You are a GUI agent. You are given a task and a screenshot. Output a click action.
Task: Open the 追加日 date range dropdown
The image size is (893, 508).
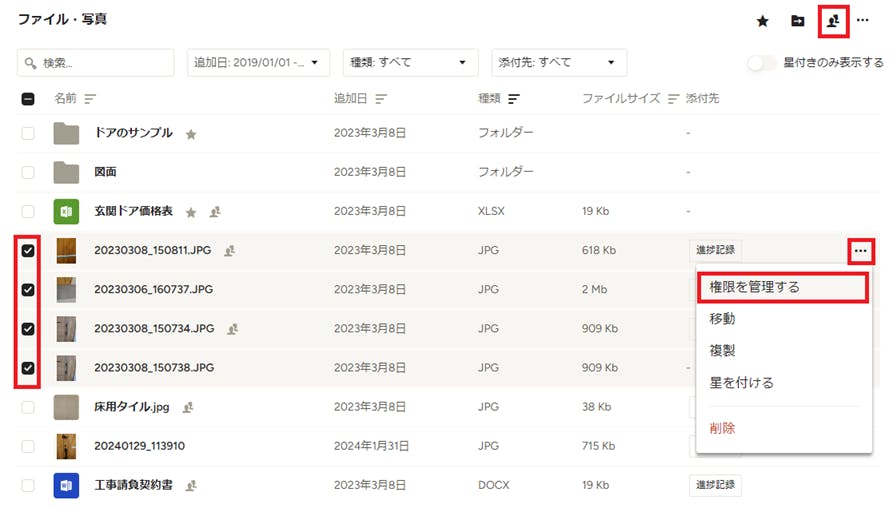pos(259,63)
